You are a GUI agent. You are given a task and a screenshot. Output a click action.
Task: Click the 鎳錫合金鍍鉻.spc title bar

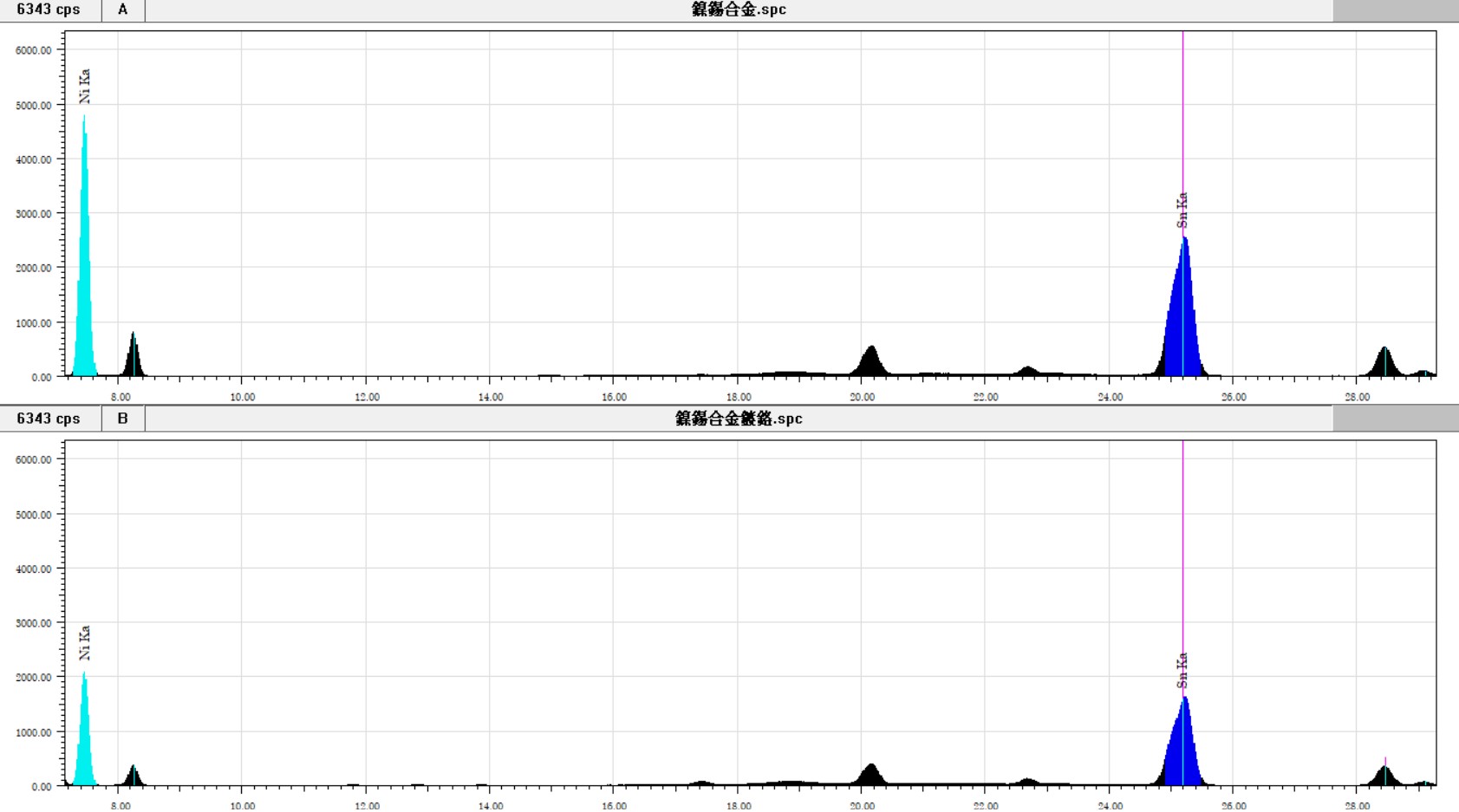click(738, 419)
